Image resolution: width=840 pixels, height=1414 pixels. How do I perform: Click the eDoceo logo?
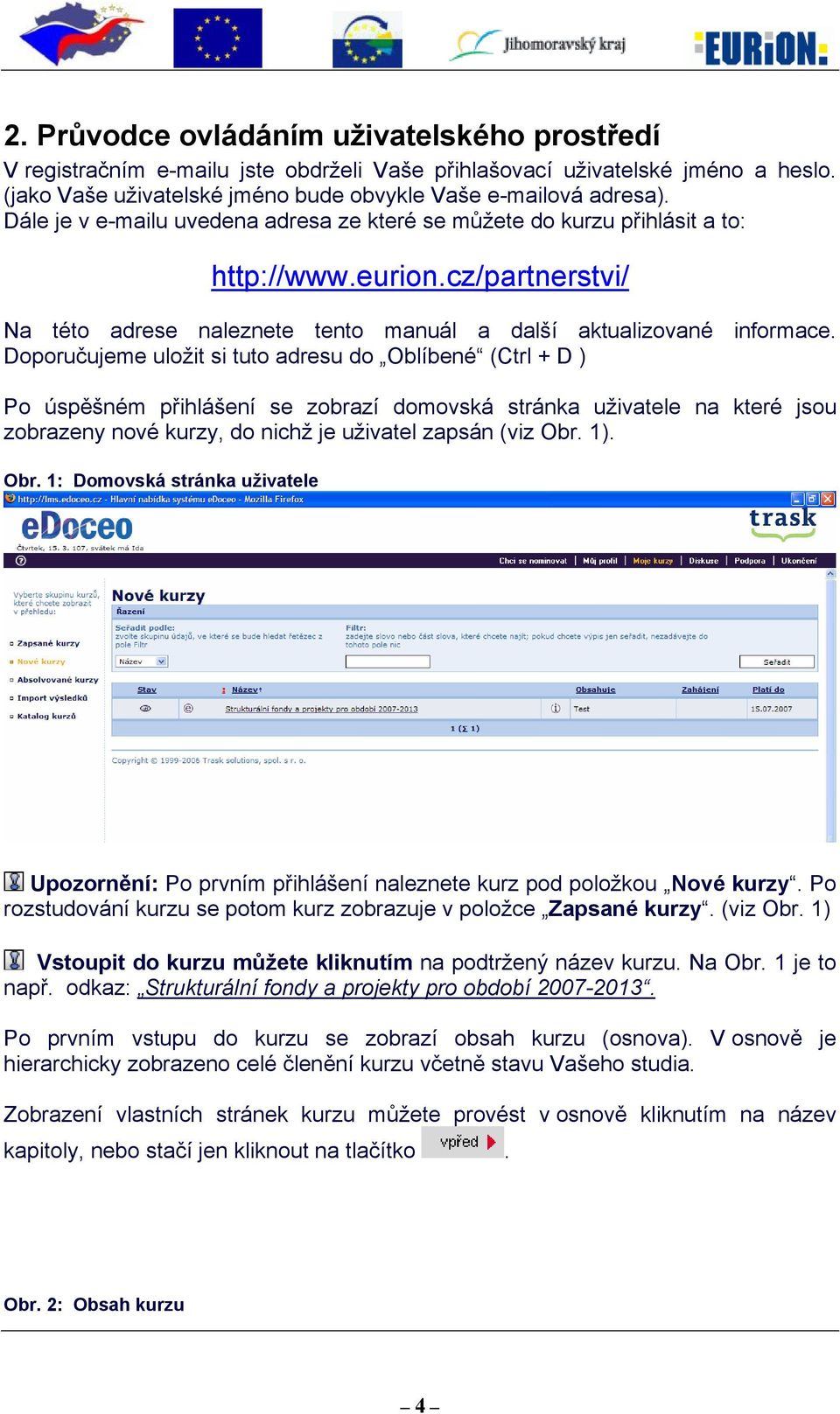[x=77, y=527]
